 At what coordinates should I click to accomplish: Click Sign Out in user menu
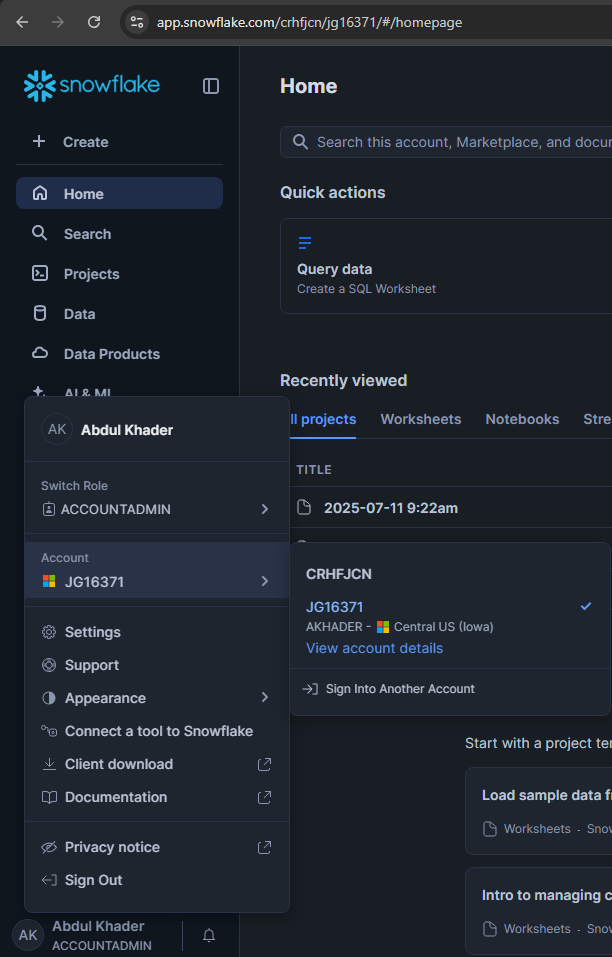(93, 880)
